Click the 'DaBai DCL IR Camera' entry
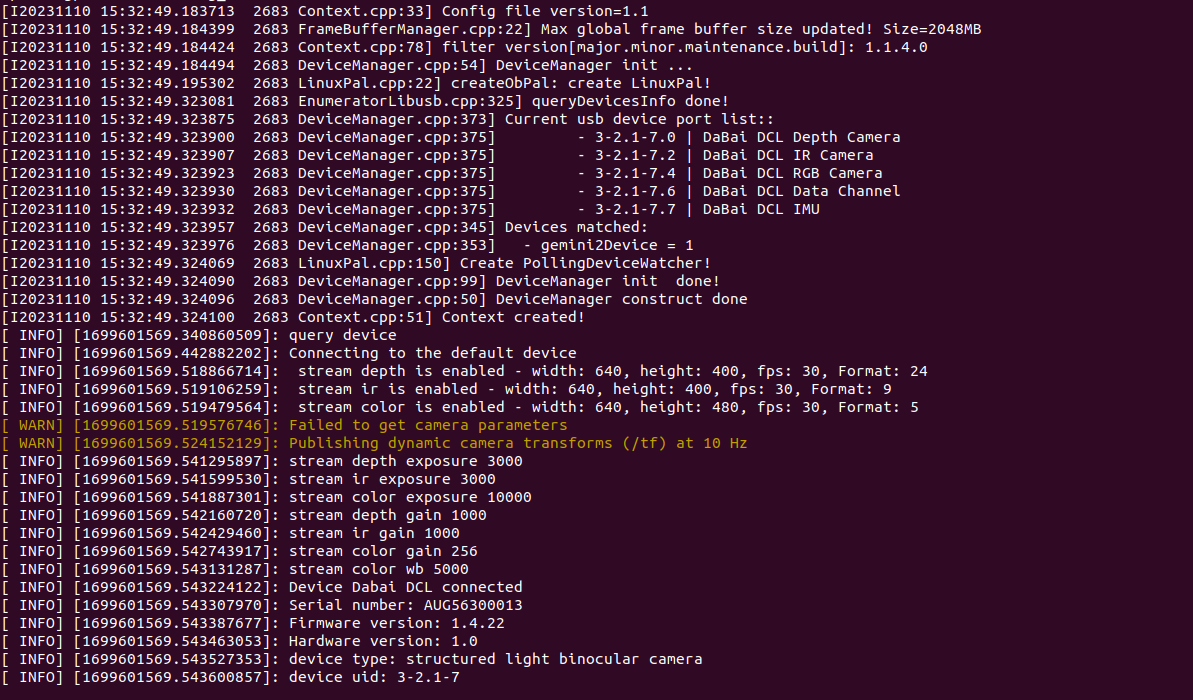 [787, 155]
